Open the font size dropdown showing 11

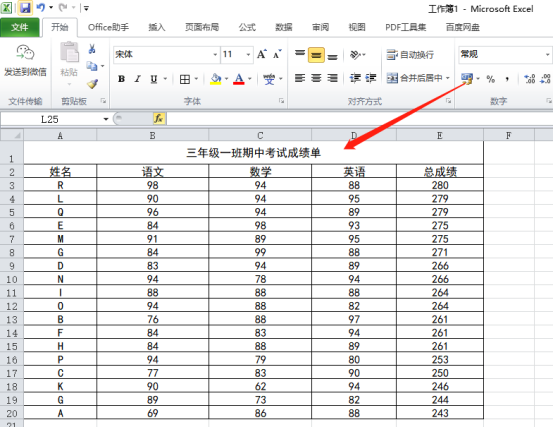point(248,55)
